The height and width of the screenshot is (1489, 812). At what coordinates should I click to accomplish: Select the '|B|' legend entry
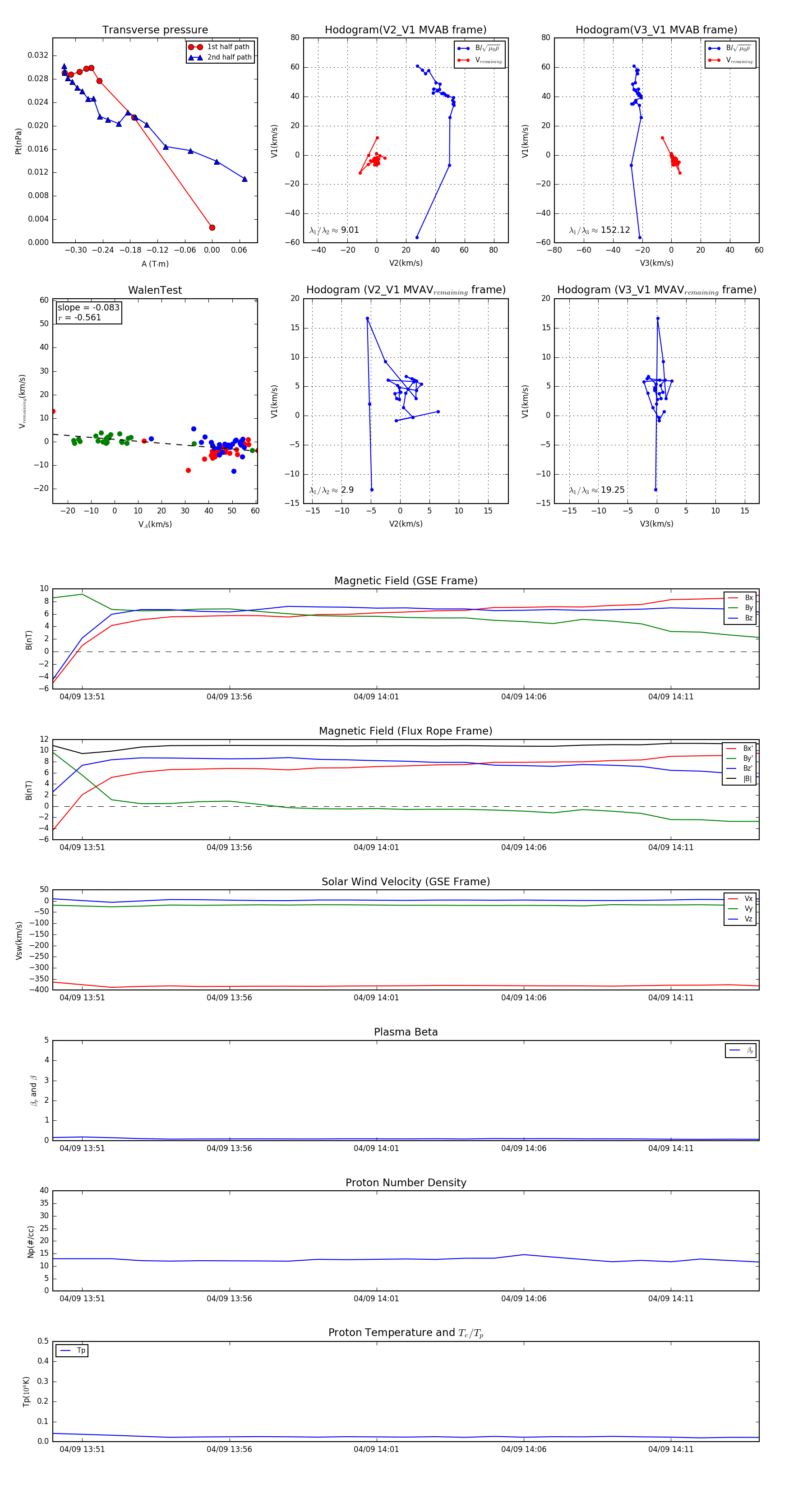point(740,779)
